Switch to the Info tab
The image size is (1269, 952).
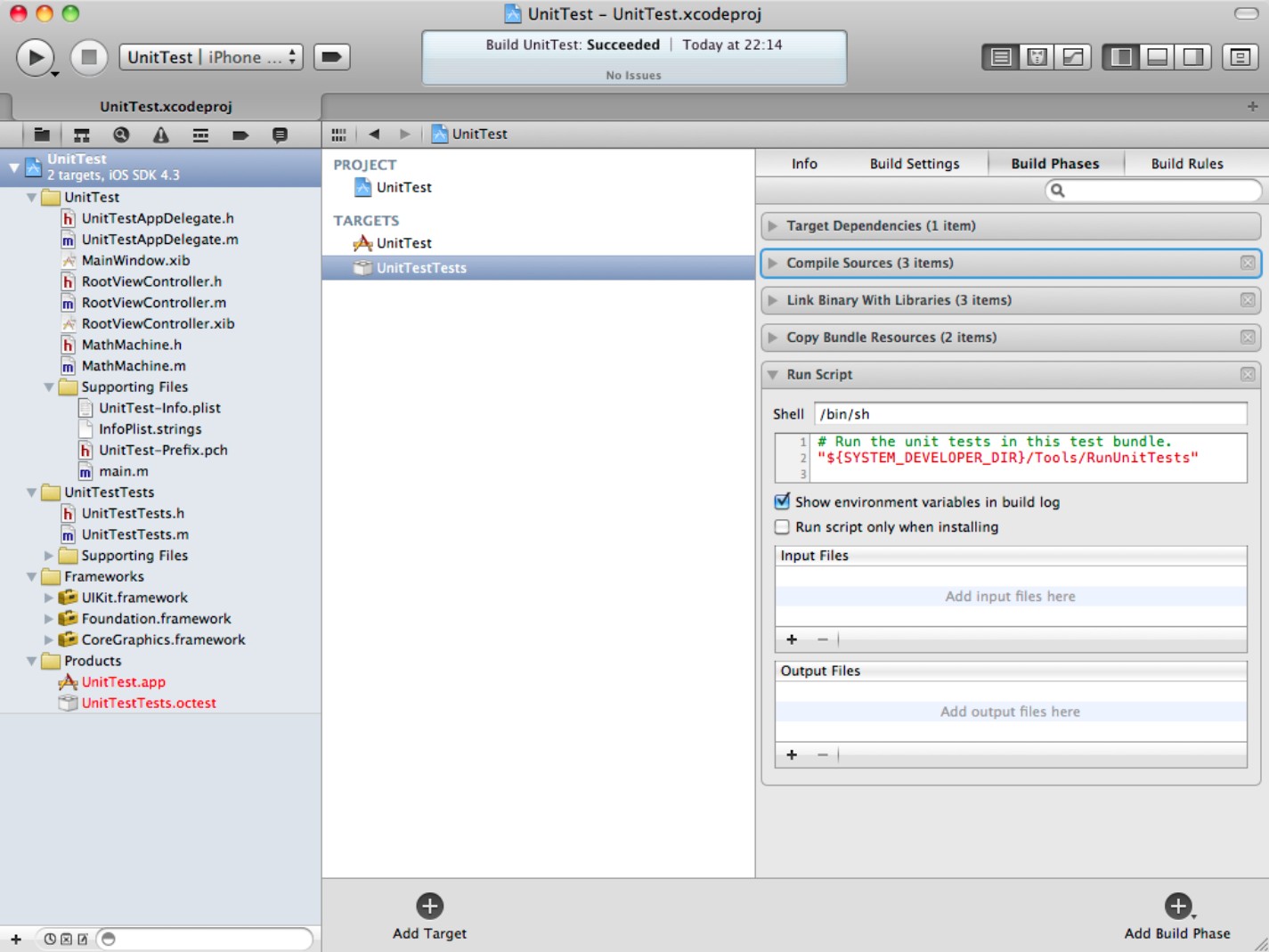pos(804,163)
